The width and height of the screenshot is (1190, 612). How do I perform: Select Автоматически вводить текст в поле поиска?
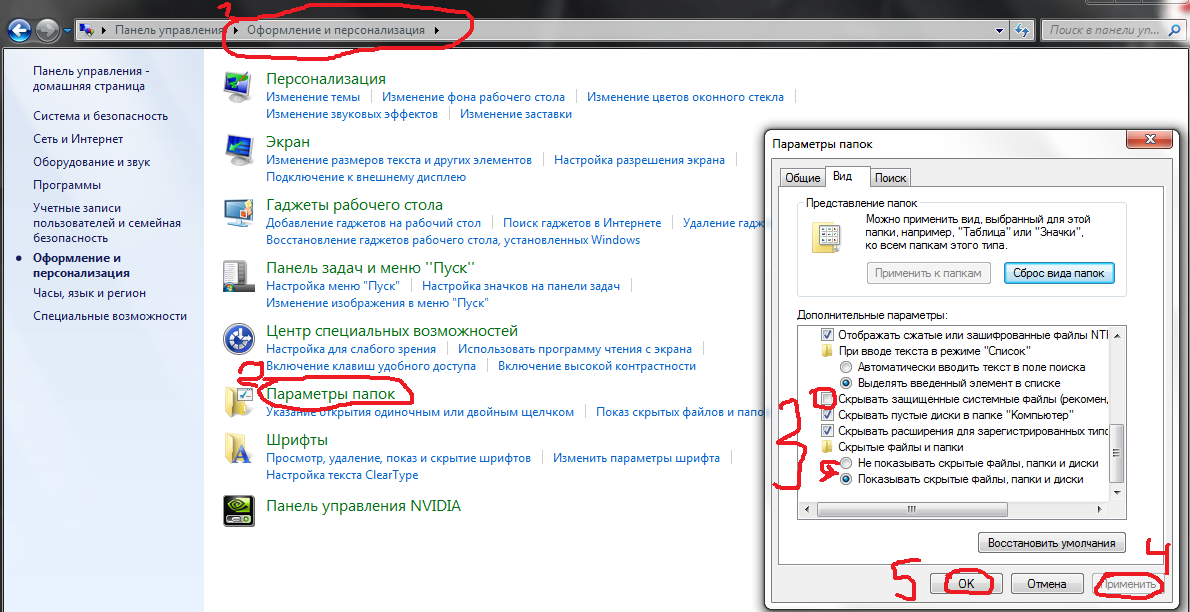click(x=845, y=367)
